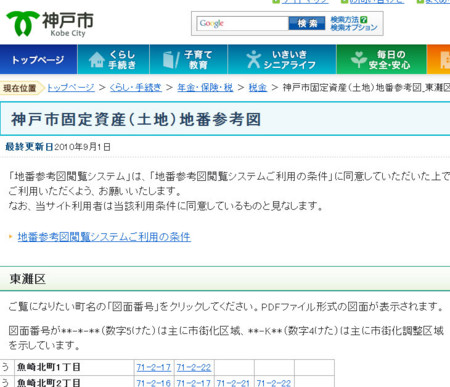Viewport: 450px width, 387px height.
Task: Open map 71-2-17 for 魚崎北町2丁目
Action: click(194, 383)
